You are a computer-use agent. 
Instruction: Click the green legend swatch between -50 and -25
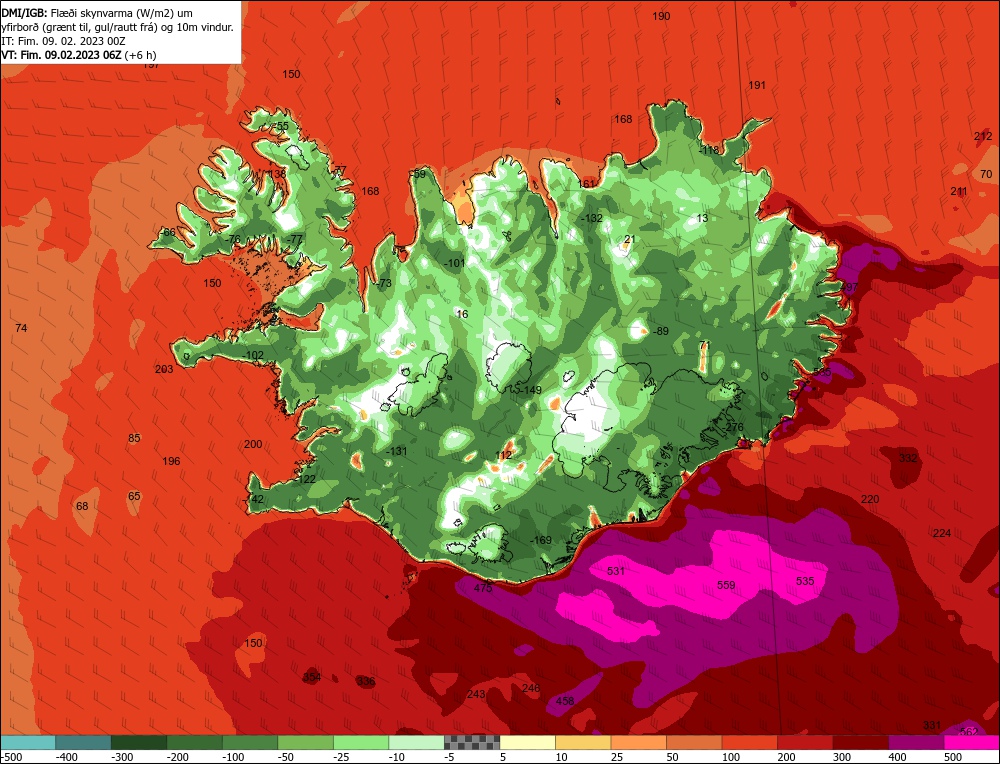click(x=305, y=742)
